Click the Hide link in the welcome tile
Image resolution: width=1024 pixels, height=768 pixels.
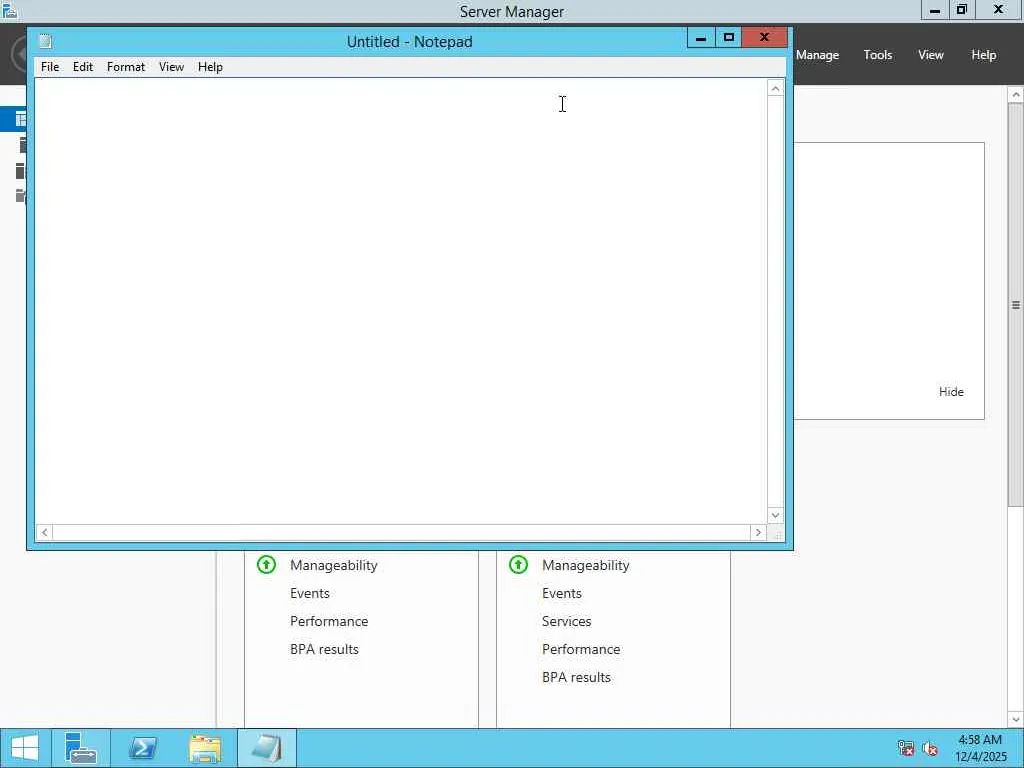951,392
